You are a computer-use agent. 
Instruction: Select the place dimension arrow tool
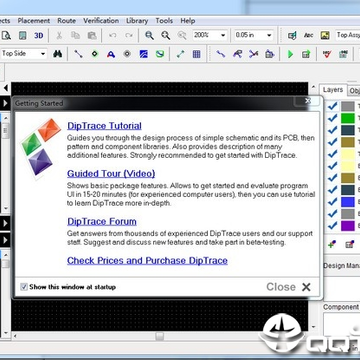pyautogui.click(x=180, y=54)
